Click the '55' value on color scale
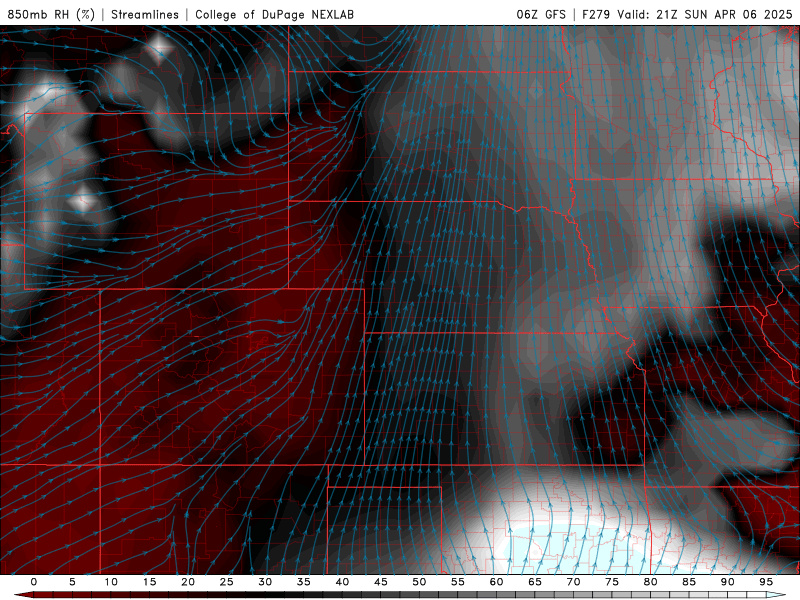Viewport: 800px width, 600px height. tap(458, 582)
